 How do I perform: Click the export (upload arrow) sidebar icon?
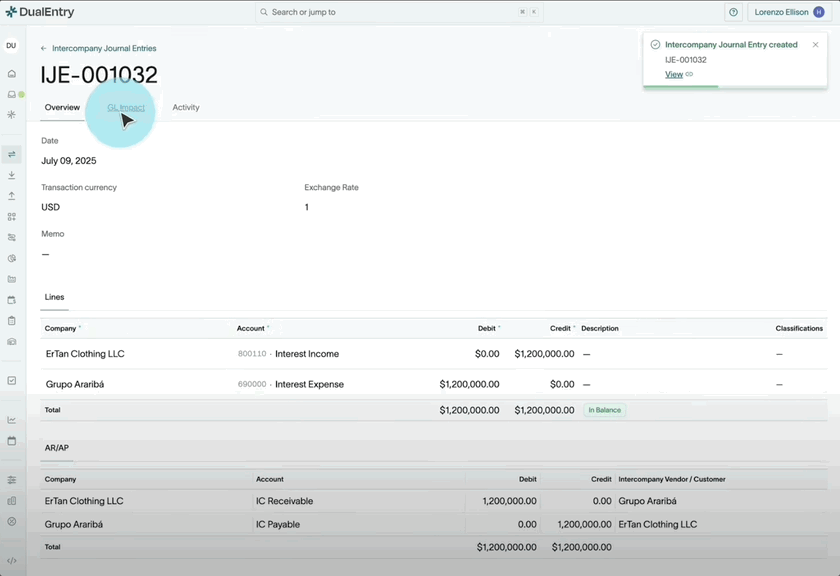click(12, 195)
